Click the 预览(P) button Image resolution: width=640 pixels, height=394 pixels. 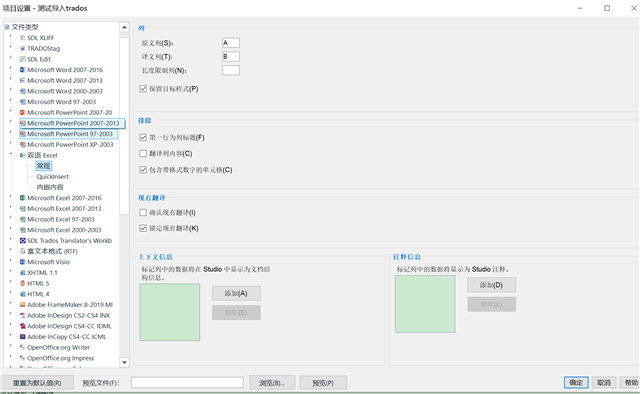pyautogui.click(x=323, y=383)
